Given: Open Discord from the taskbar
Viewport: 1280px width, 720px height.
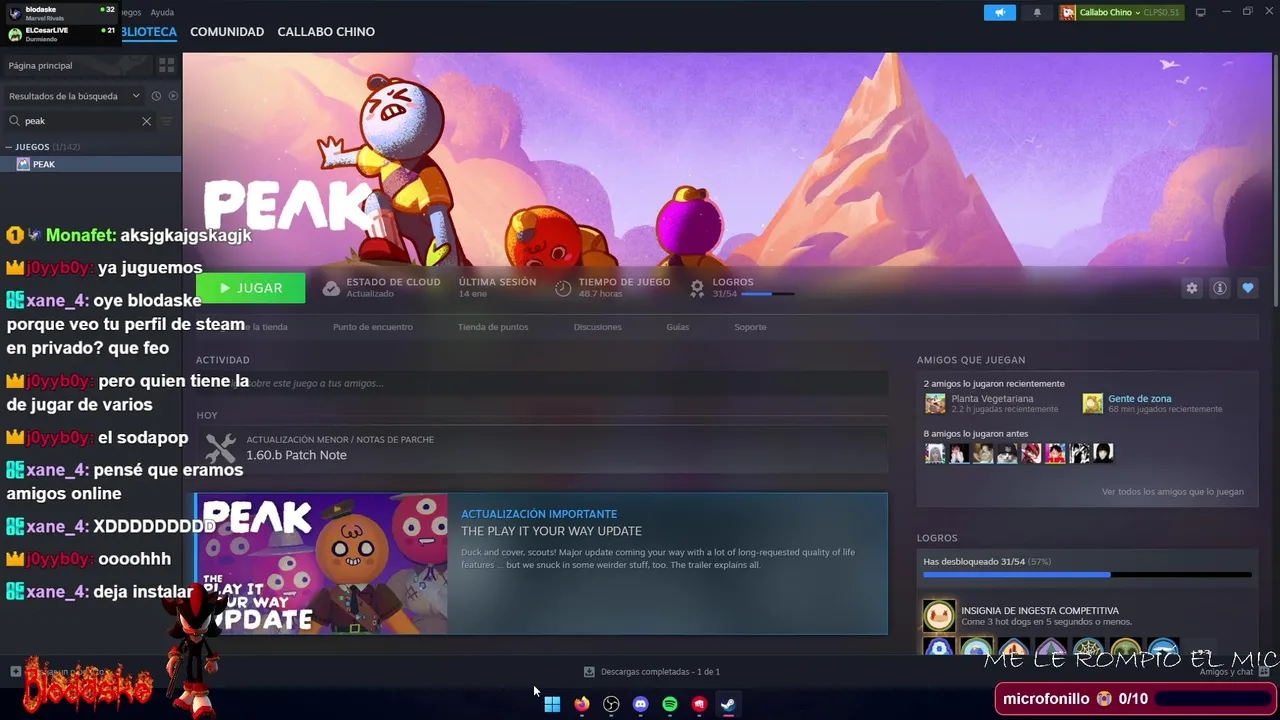Looking at the screenshot, I should 641,704.
